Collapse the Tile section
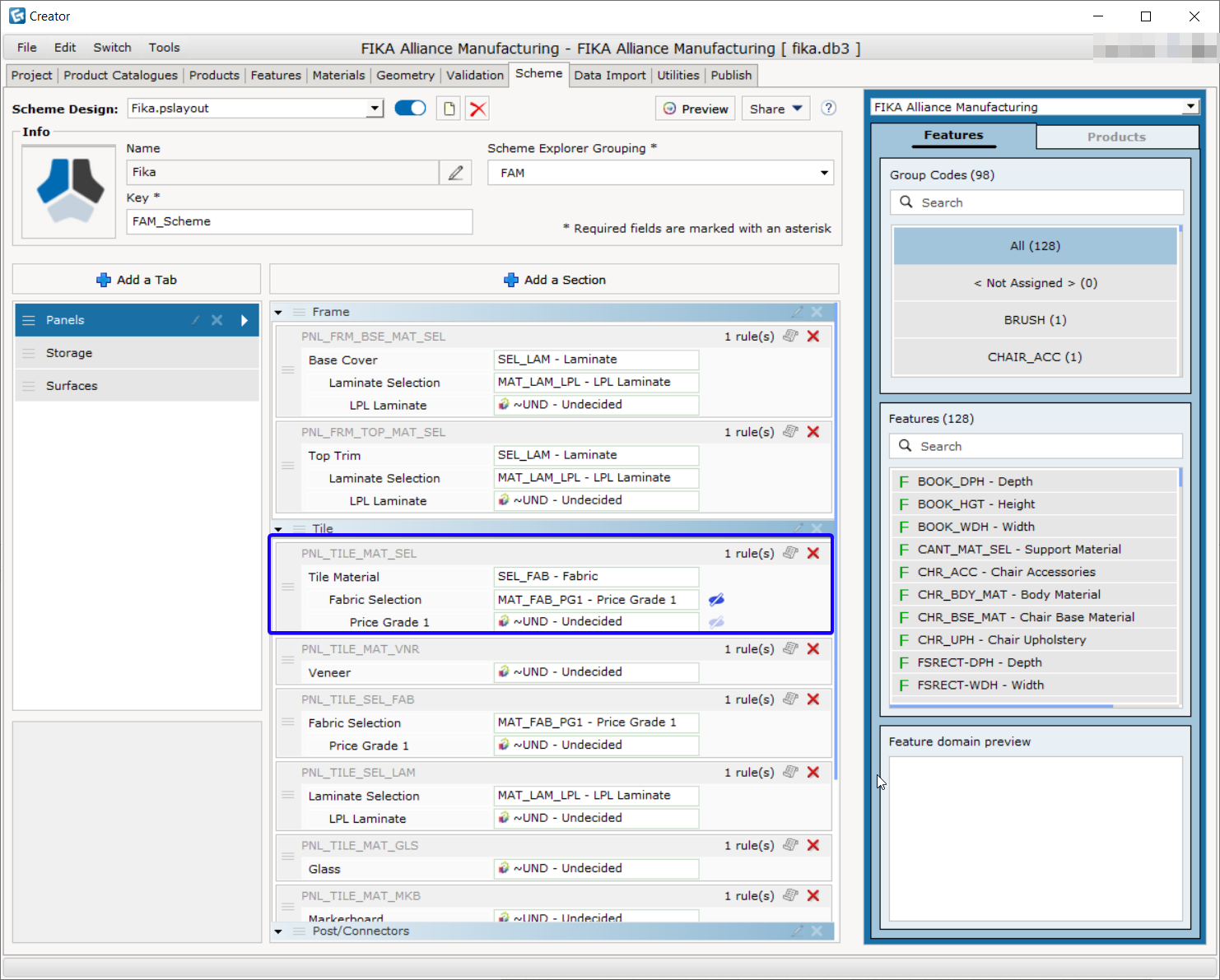 click(x=278, y=529)
